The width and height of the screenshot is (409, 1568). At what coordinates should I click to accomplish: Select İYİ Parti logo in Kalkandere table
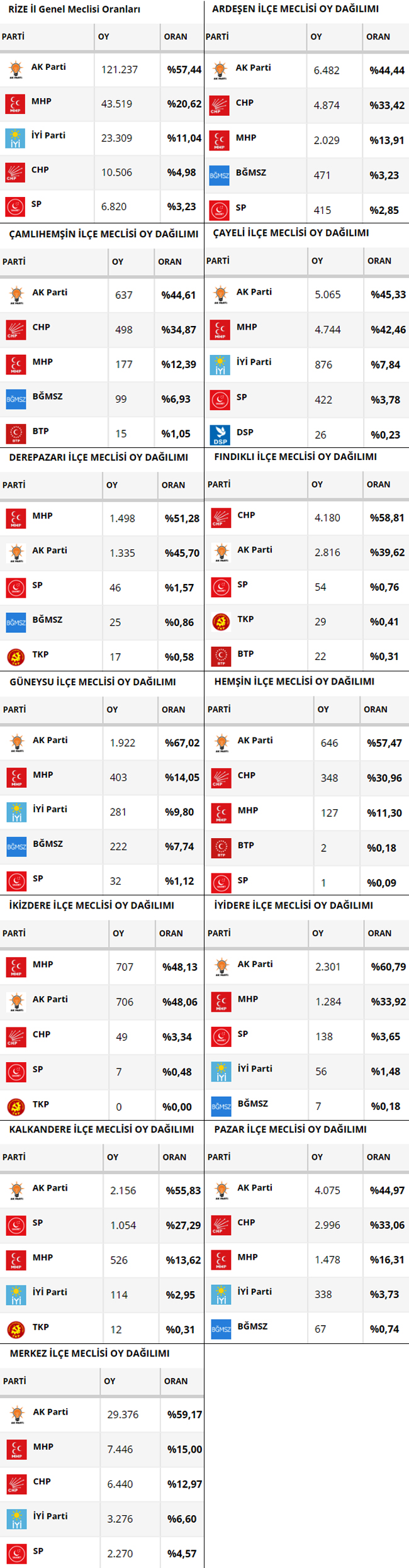coord(16,1295)
